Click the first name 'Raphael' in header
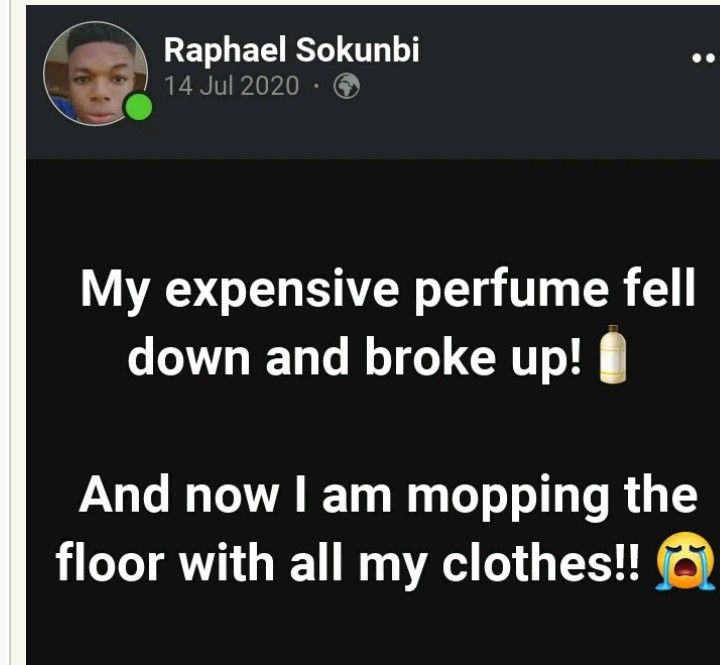The image size is (720, 665). coord(225,50)
